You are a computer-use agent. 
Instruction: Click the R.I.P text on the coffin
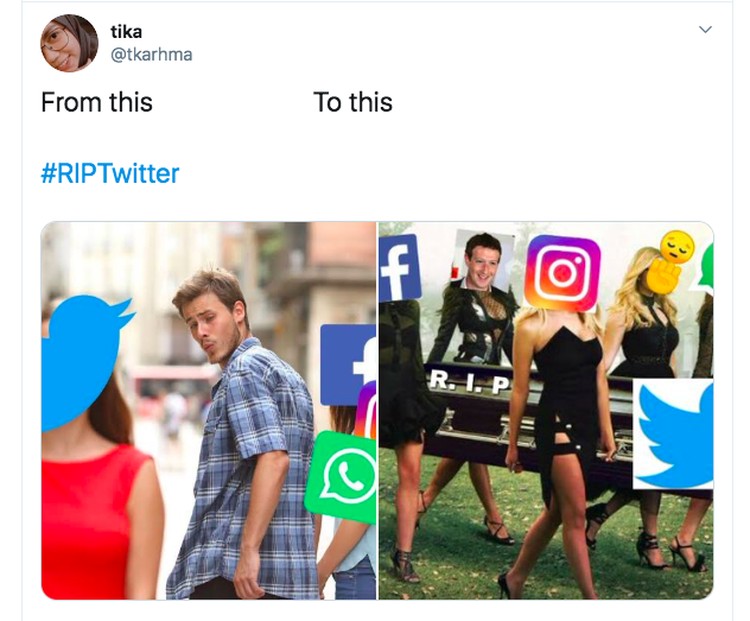coord(468,381)
